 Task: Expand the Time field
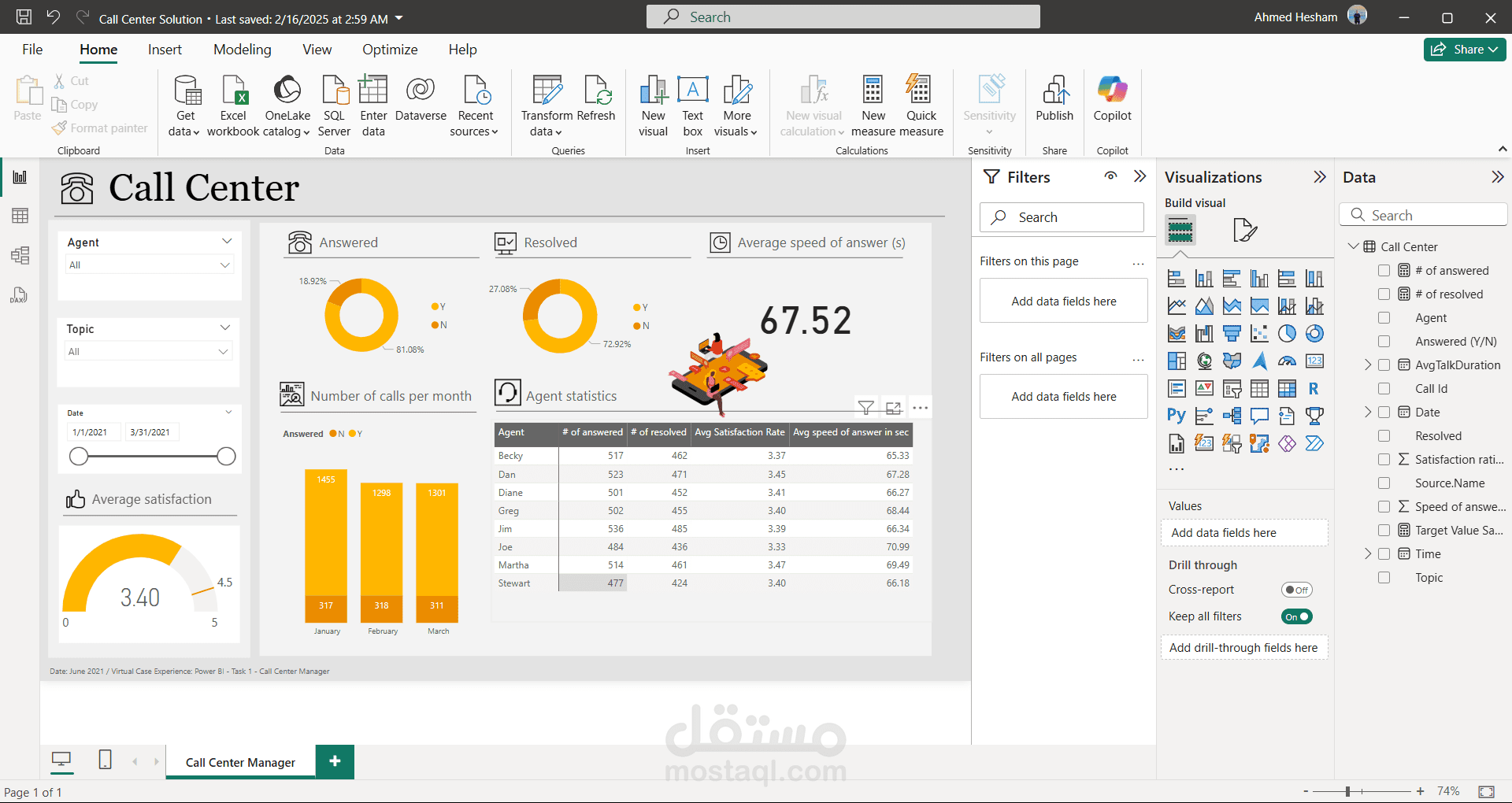pyautogui.click(x=1368, y=554)
